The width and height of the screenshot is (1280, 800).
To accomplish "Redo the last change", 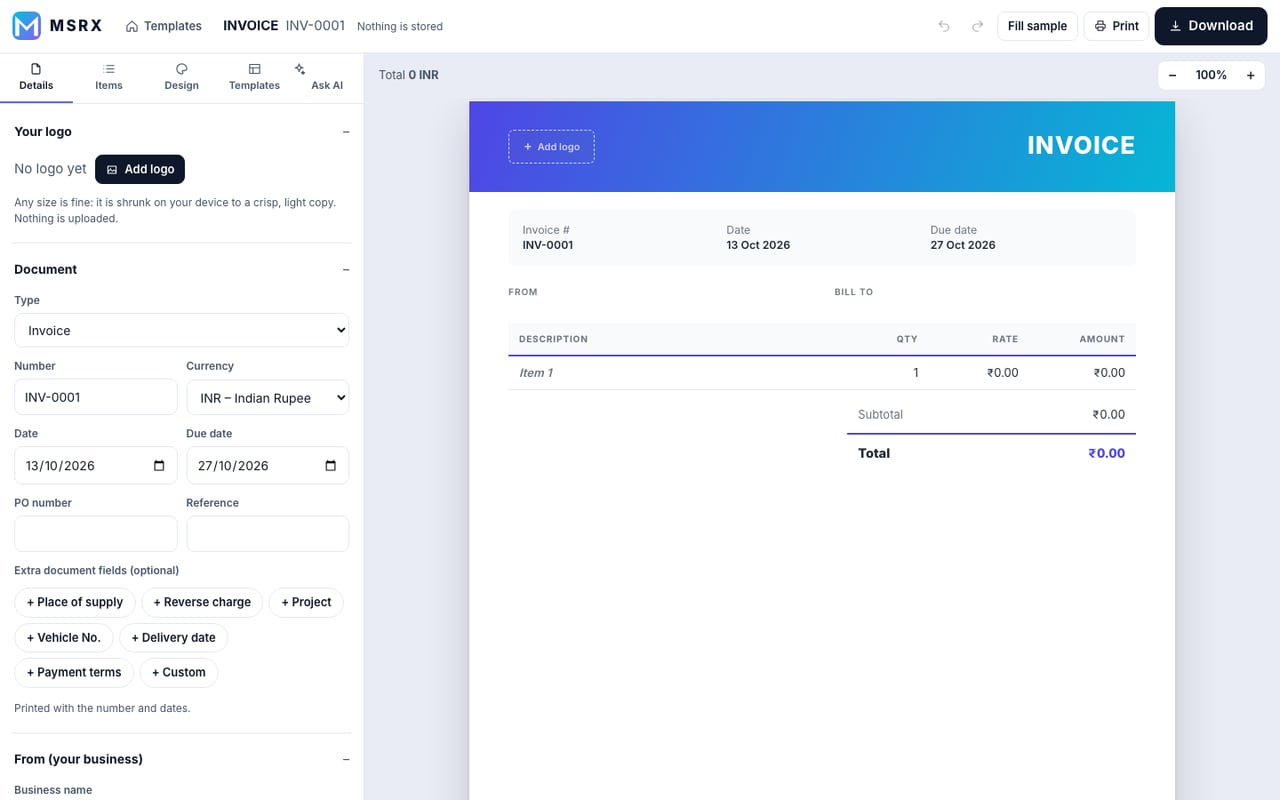I will tap(977, 26).
